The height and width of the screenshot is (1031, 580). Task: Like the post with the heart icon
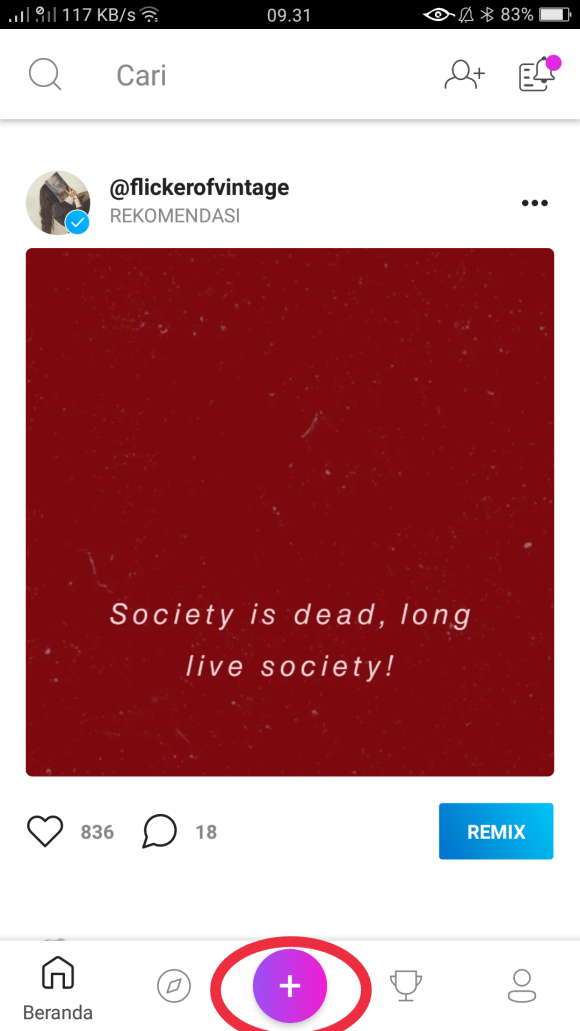coord(45,831)
